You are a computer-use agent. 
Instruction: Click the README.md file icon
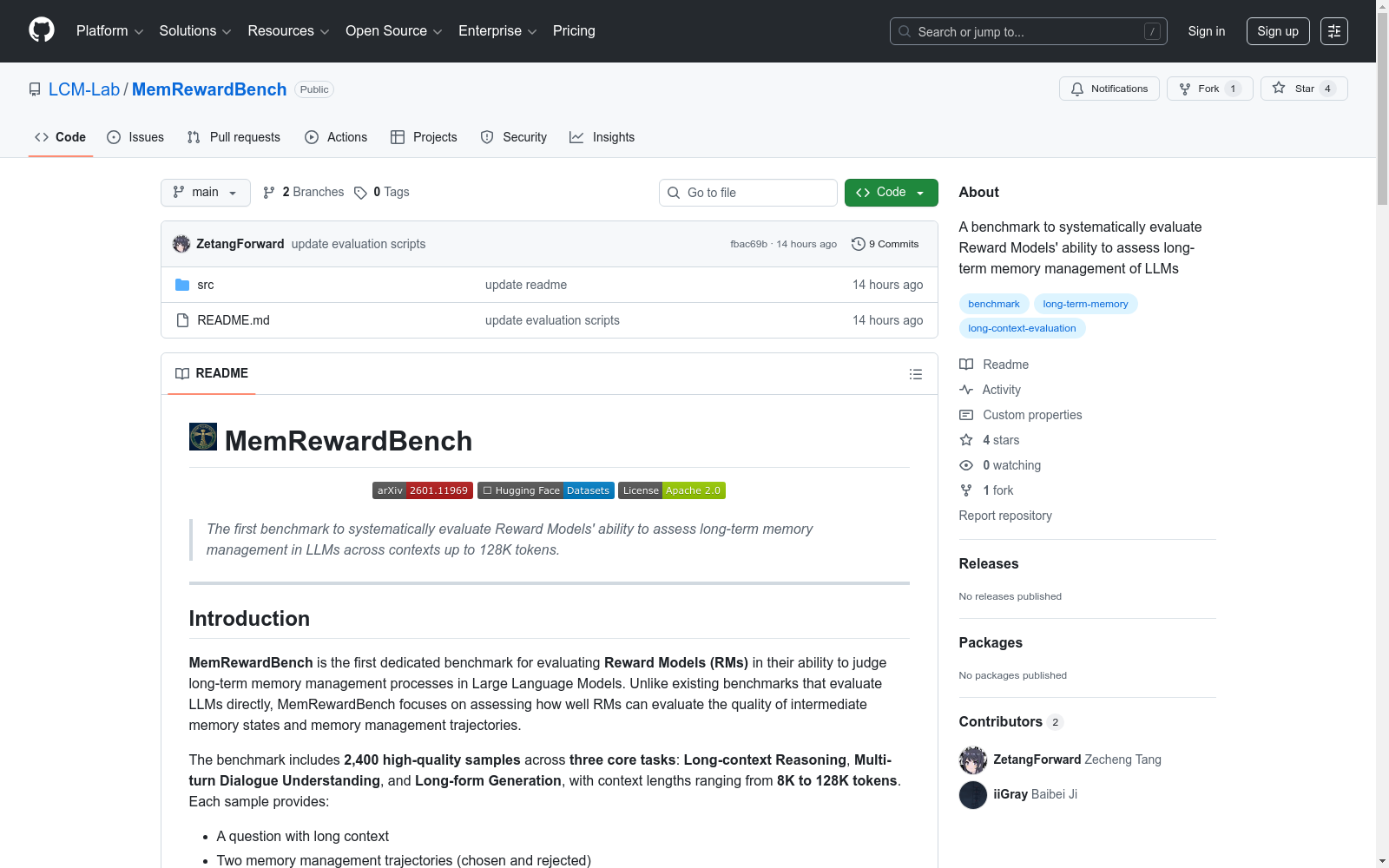(x=182, y=320)
